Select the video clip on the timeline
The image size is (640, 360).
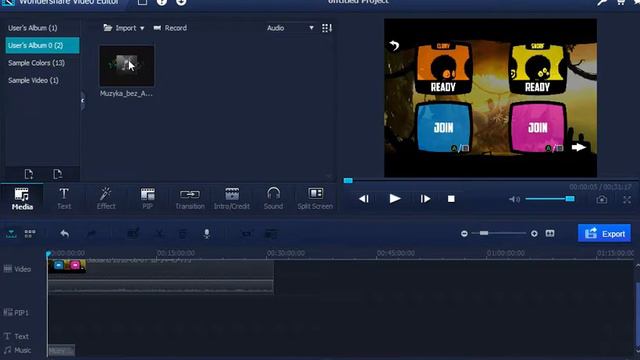point(160,276)
